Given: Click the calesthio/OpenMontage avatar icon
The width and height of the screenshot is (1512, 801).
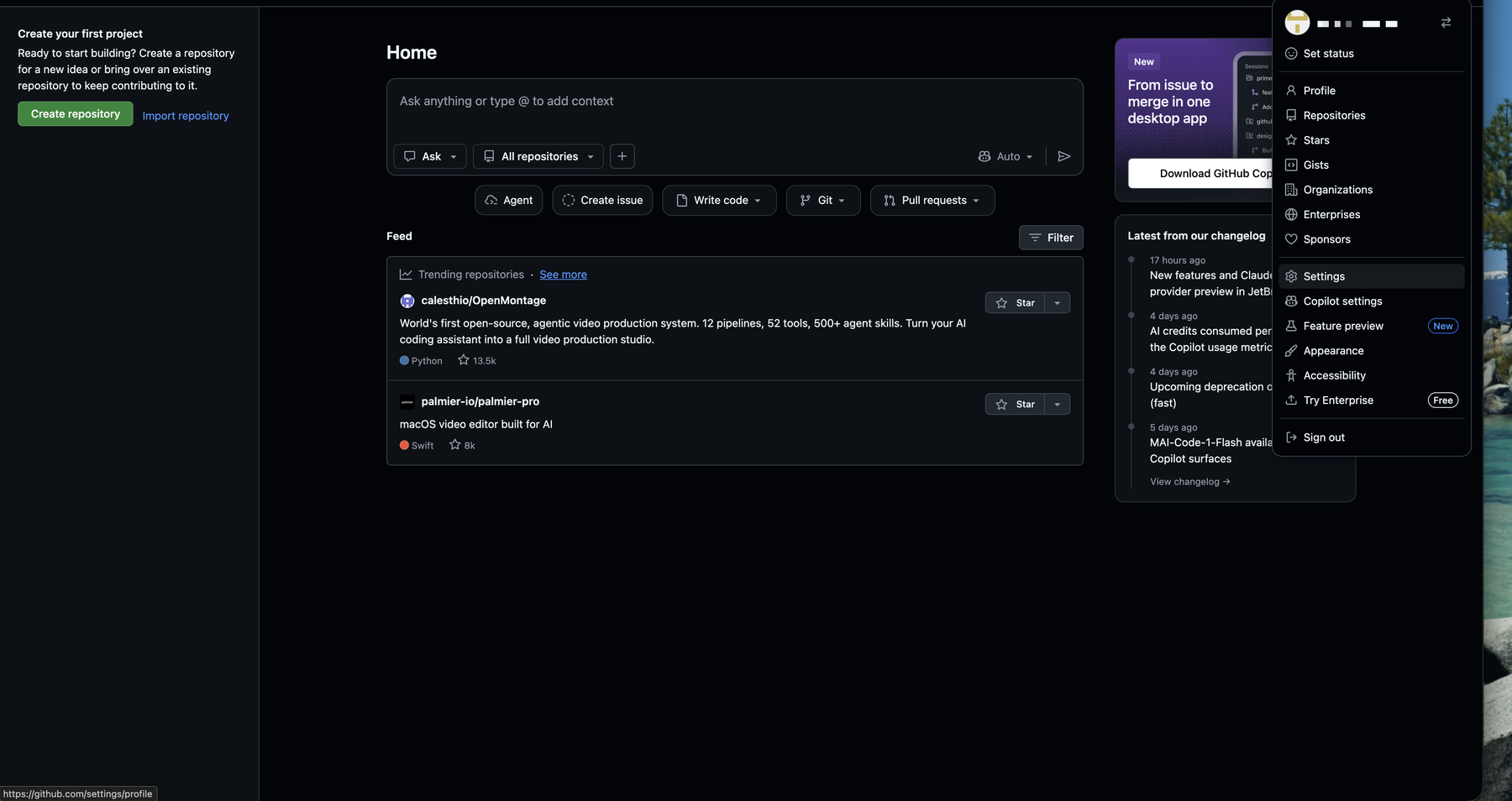Looking at the screenshot, I should [407, 301].
